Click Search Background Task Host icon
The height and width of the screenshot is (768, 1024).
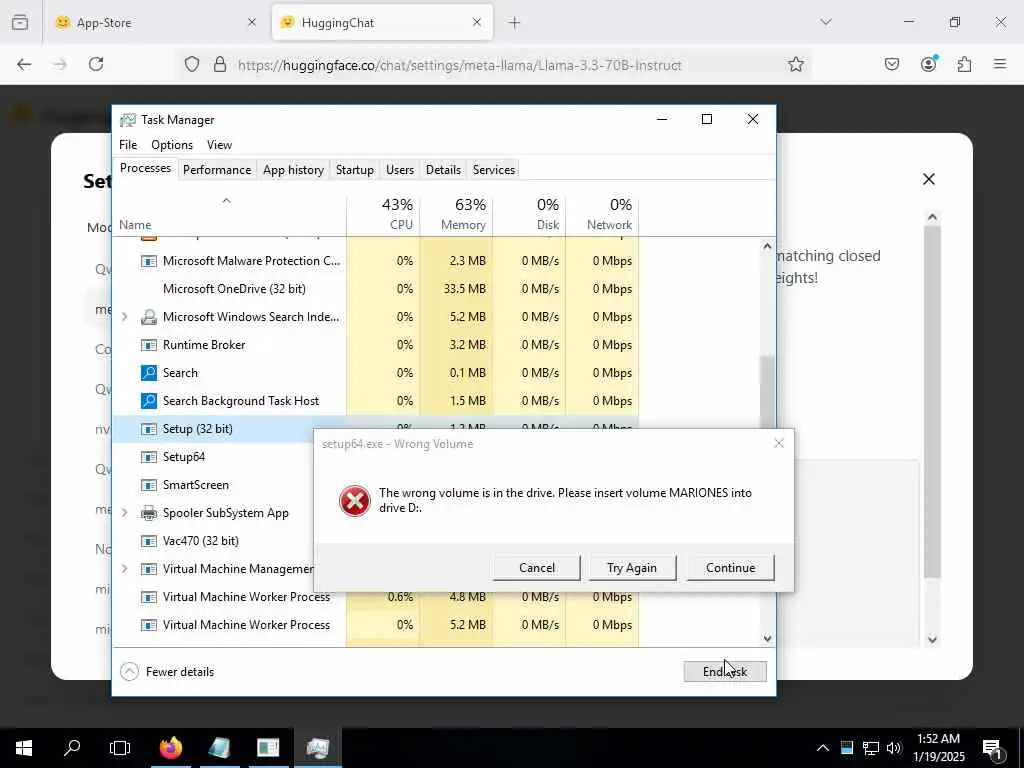(x=149, y=401)
